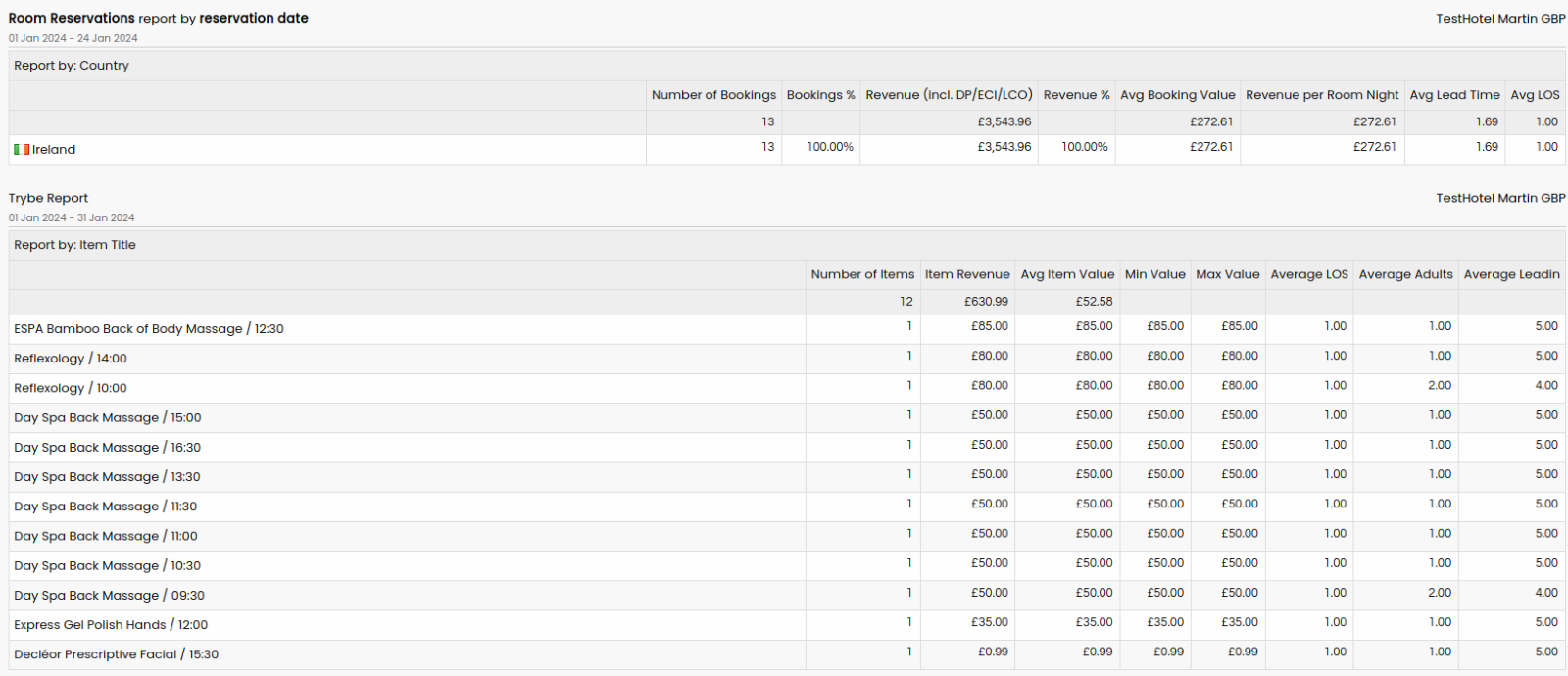Click the Bookings % column header
Image resolution: width=1568 pixels, height=676 pixels.
pos(821,95)
